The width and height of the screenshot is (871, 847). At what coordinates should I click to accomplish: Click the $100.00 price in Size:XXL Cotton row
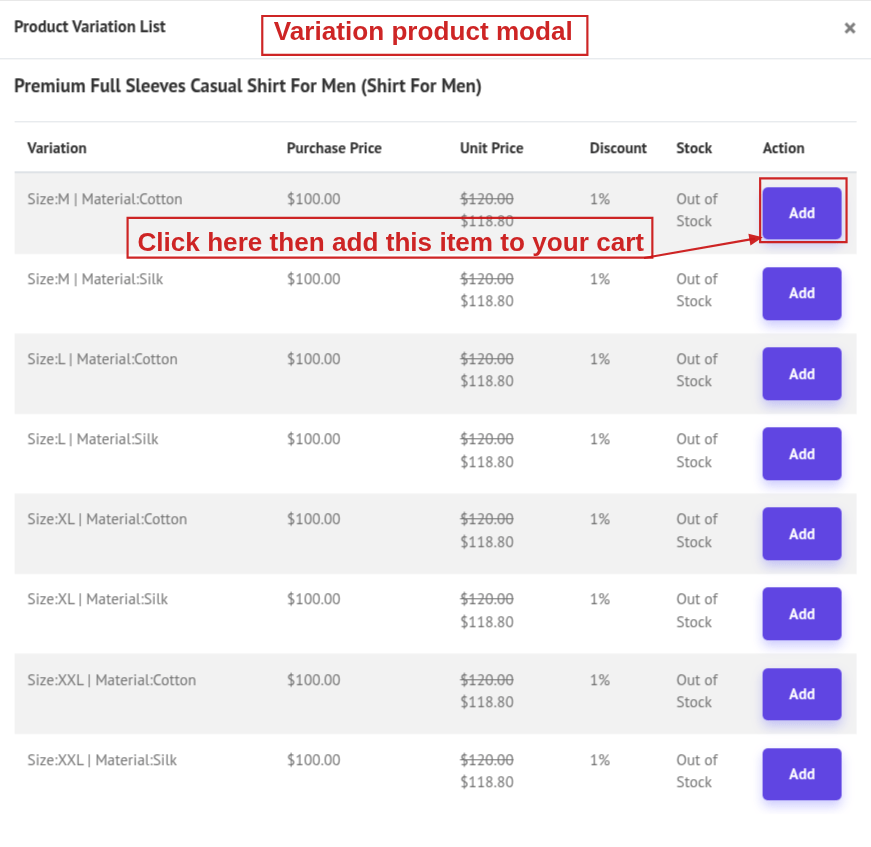tap(313, 680)
